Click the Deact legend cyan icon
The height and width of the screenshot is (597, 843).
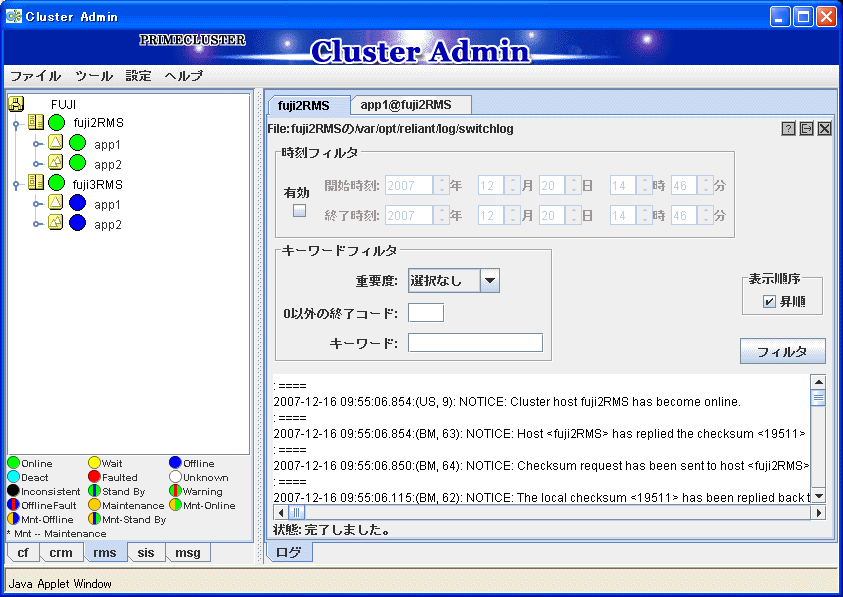13,477
